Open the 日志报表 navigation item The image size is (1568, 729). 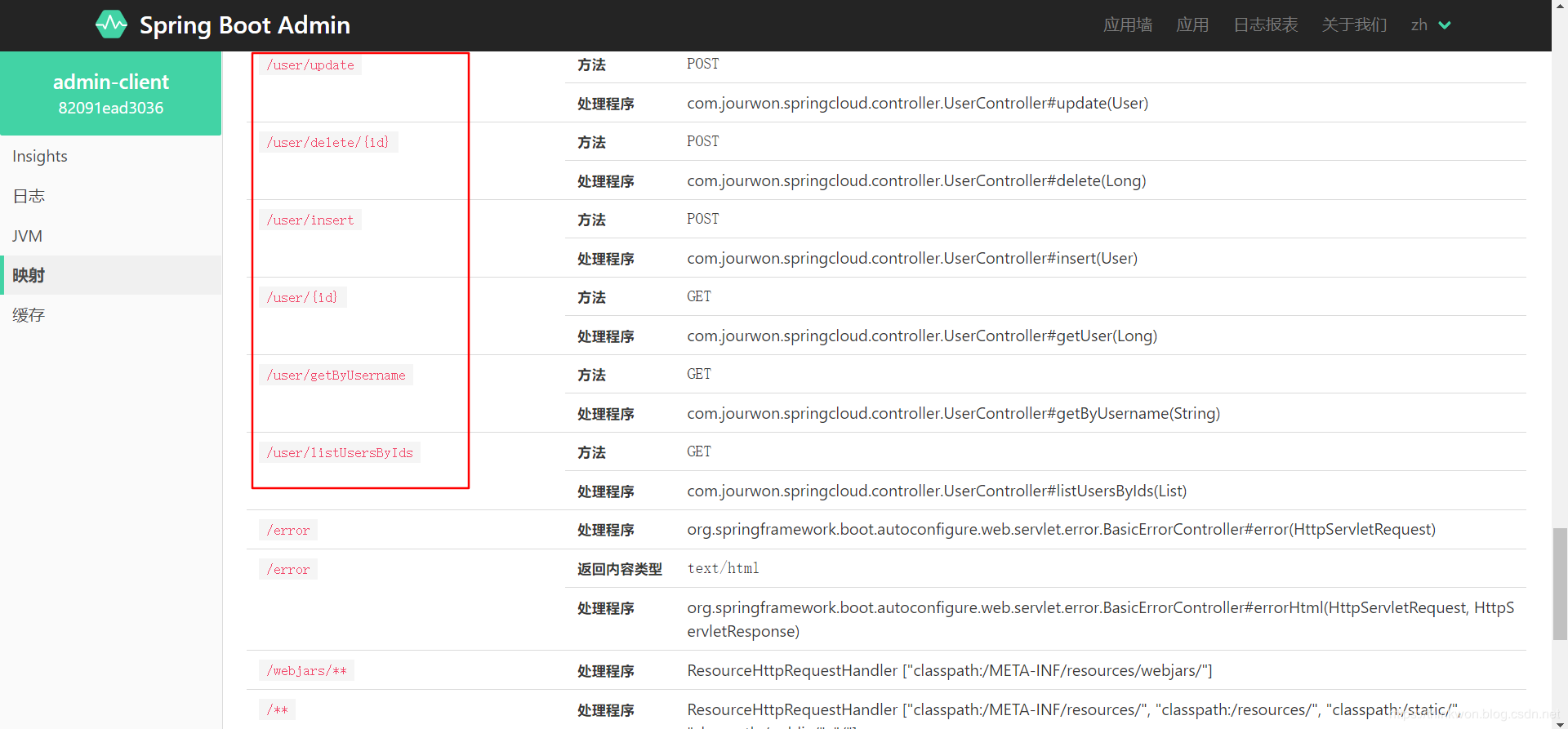[1265, 25]
